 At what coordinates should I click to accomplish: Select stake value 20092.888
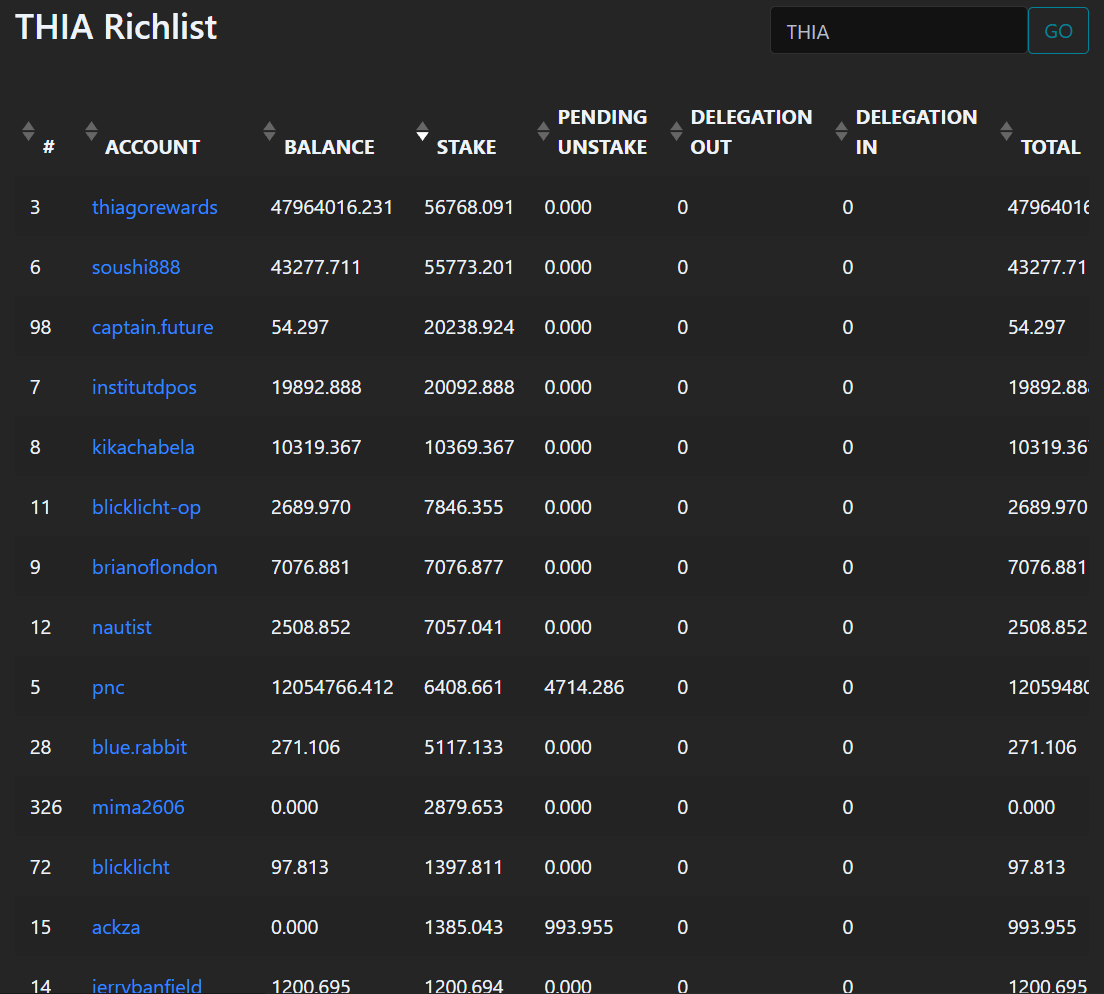[469, 387]
